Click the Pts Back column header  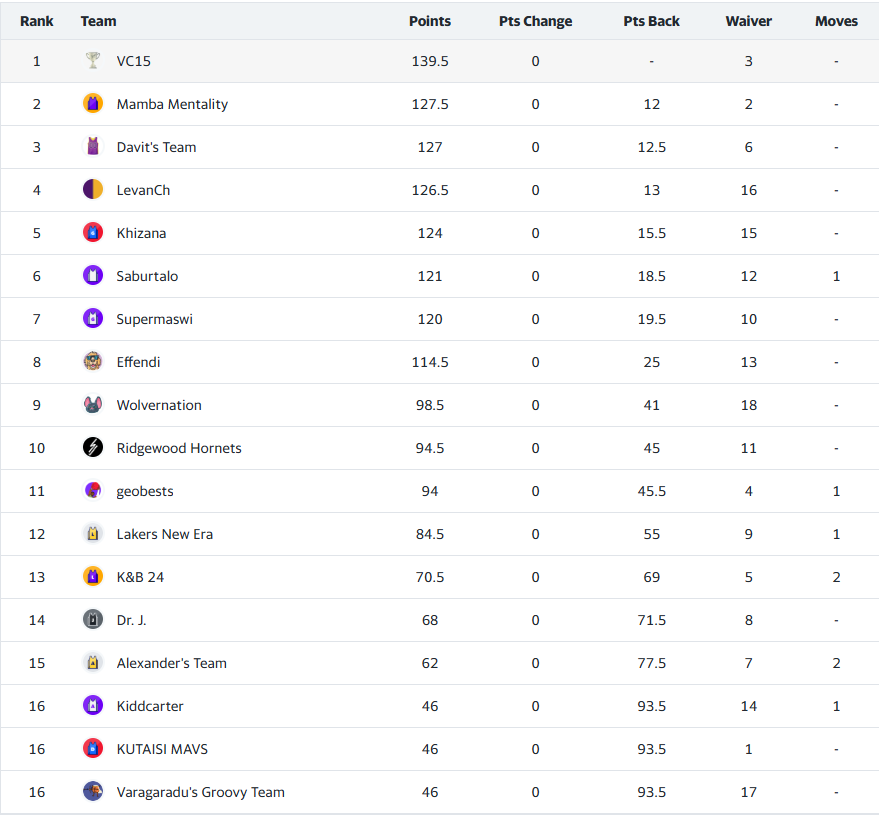(x=651, y=21)
